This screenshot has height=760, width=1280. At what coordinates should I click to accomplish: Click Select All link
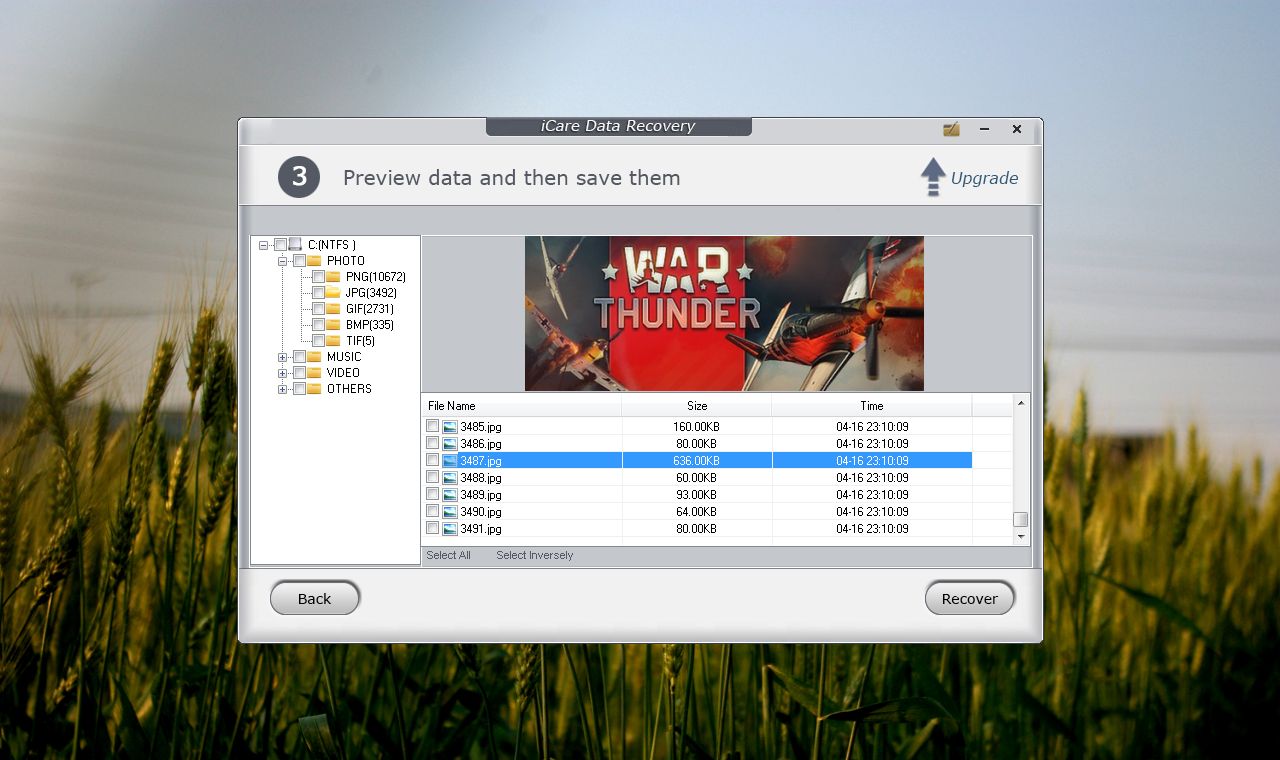click(448, 555)
